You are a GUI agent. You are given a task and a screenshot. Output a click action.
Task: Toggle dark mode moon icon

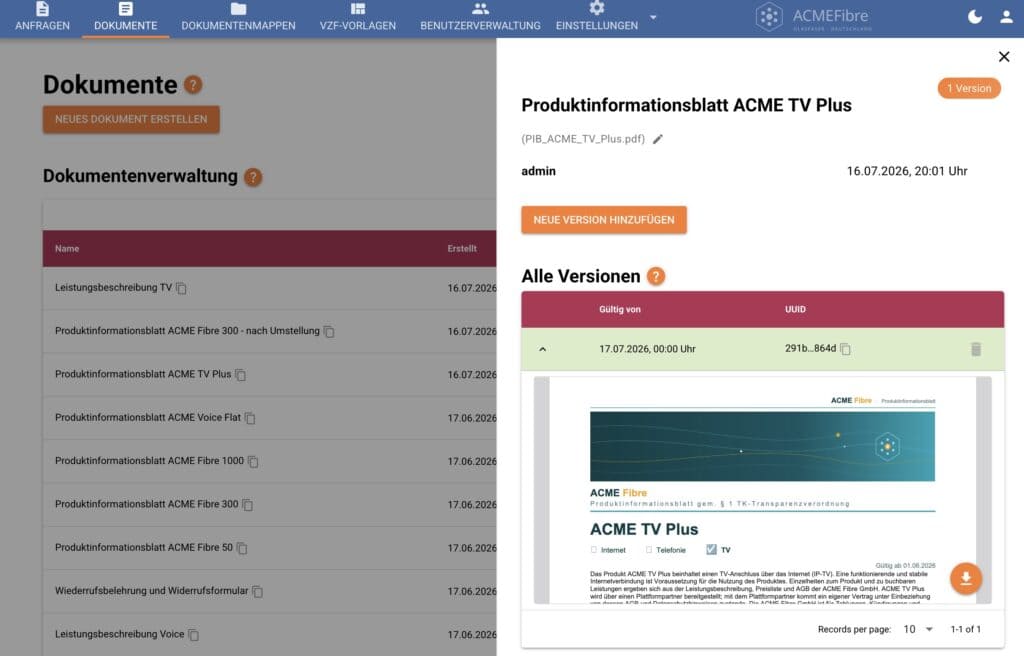point(974,16)
